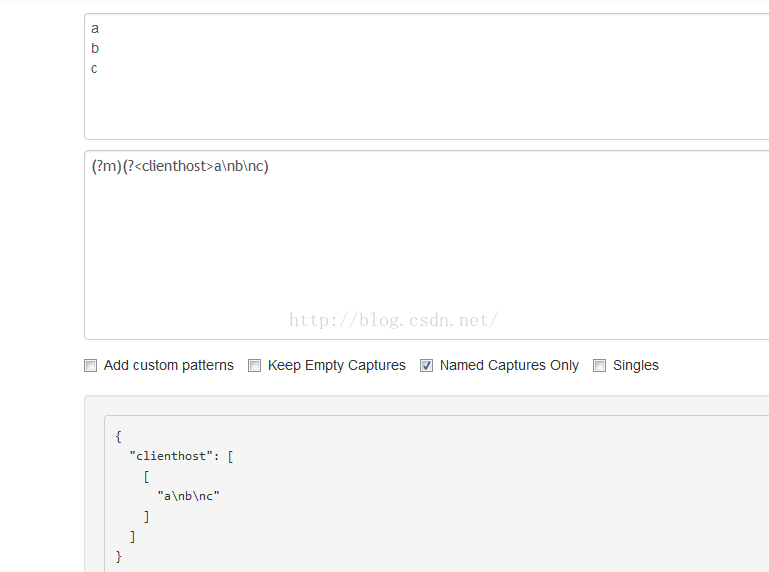The height and width of the screenshot is (572, 769).
Task: Click the 'Singles' label text
Action: point(636,365)
